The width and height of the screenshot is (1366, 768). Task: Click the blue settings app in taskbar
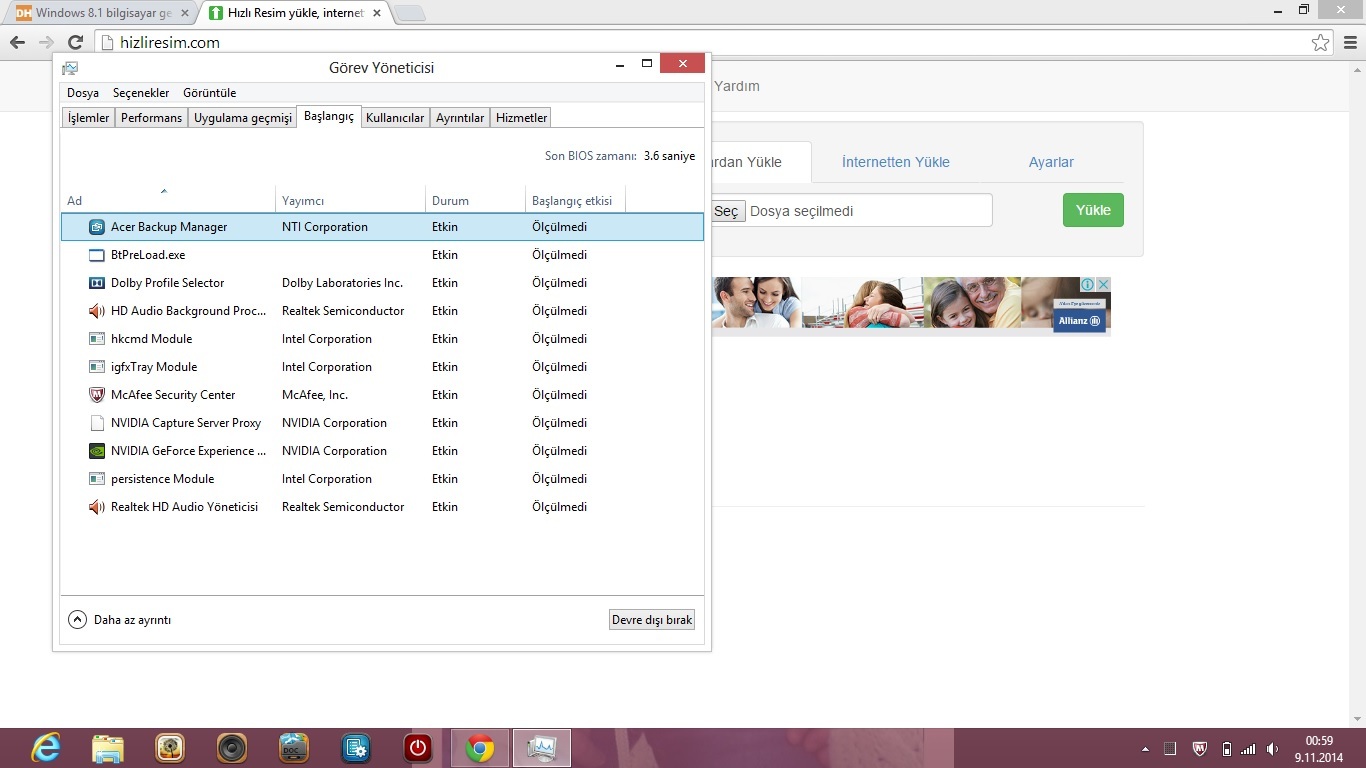coord(356,748)
